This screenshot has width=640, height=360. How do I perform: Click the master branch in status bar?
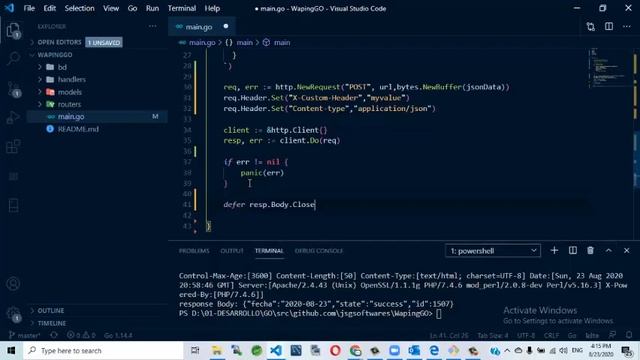(x=24, y=335)
